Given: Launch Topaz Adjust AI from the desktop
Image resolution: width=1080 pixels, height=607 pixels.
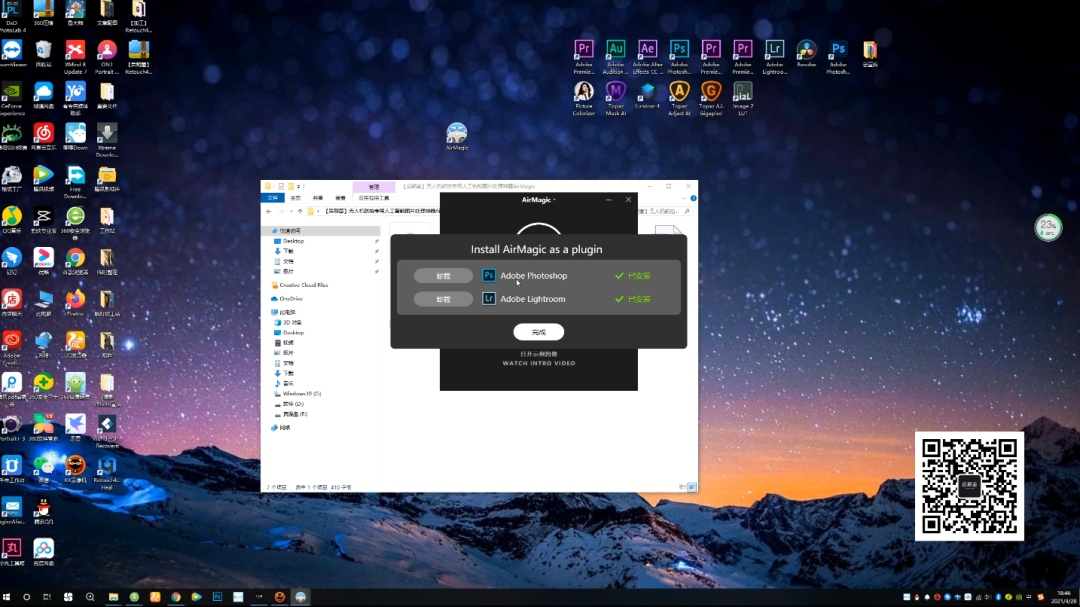Looking at the screenshot, I should (679, 99).
